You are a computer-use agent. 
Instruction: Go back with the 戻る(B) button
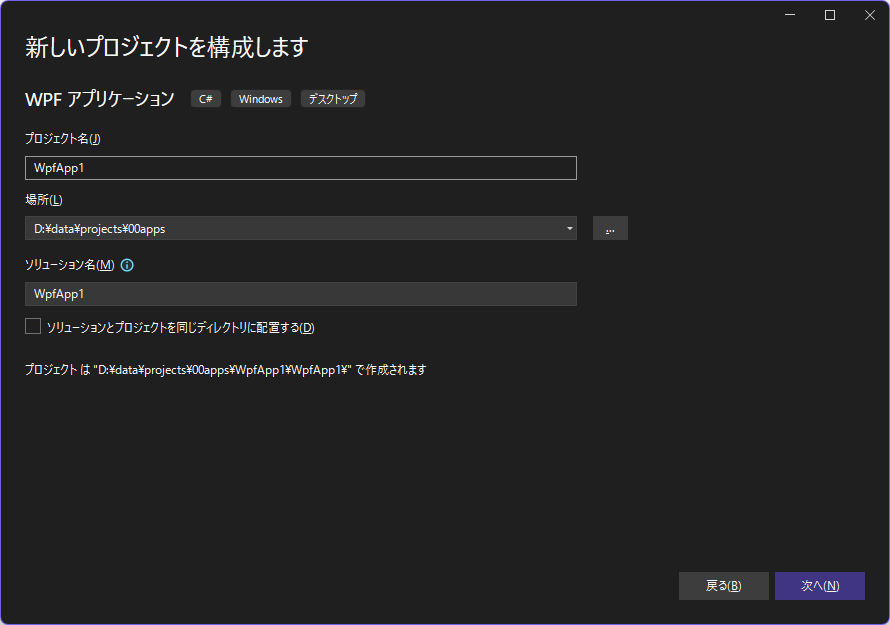coord(724,586)
